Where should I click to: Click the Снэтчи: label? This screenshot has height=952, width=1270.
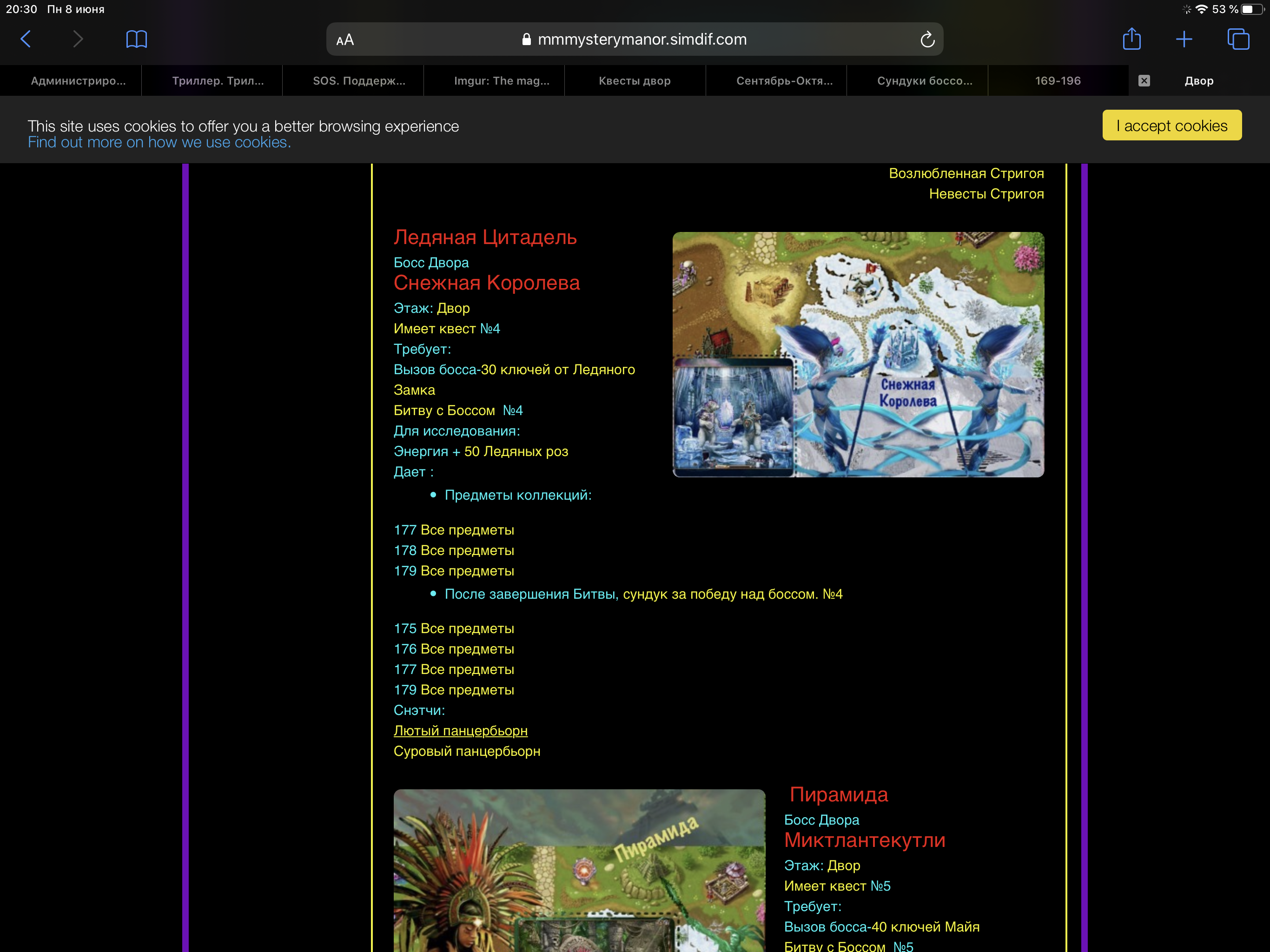(419, 710)
